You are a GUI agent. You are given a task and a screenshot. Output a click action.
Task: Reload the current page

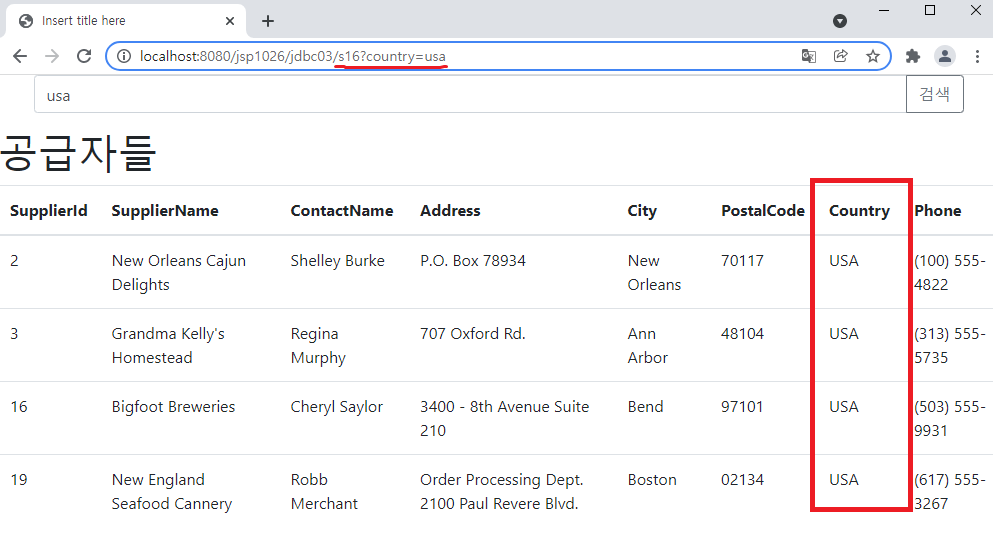(84, 56)
